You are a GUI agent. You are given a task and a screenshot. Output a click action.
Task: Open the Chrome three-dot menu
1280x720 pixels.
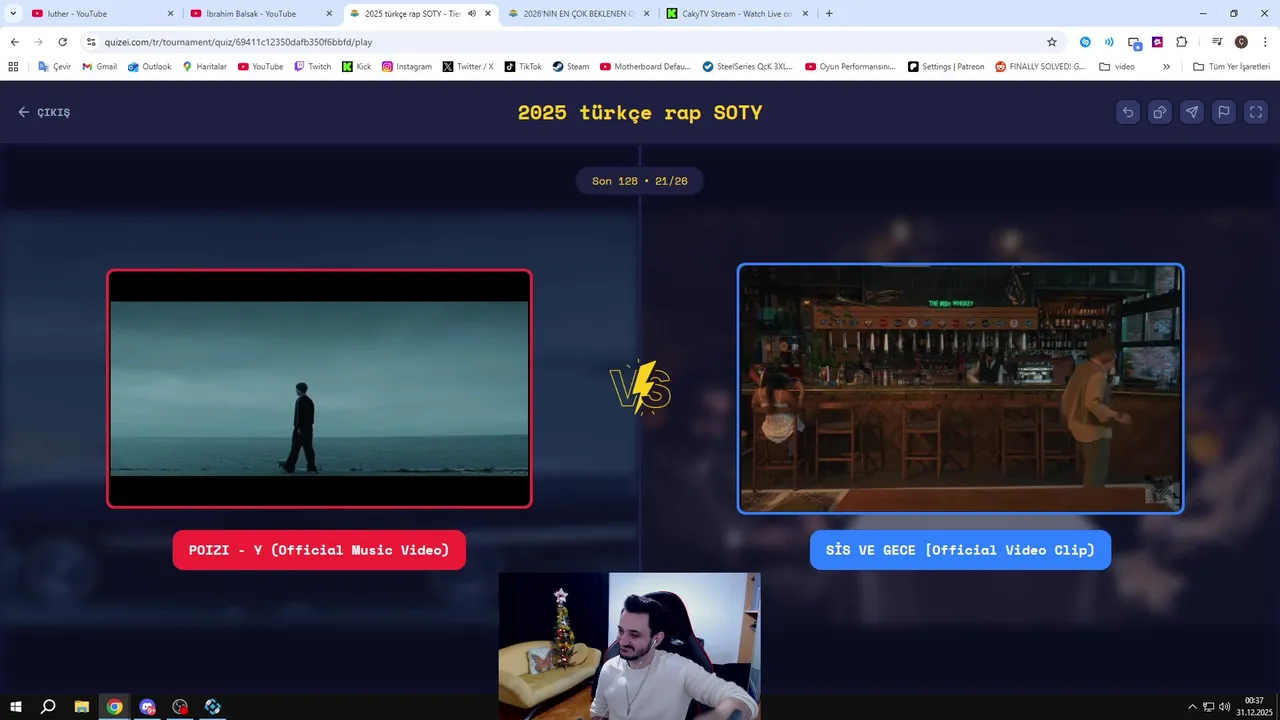point(1264,42)
